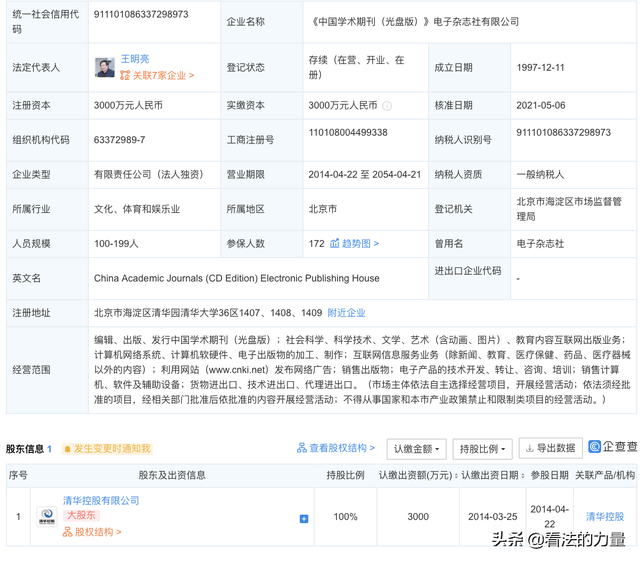Select registration number 110108004499338

(x=348, y=133)
